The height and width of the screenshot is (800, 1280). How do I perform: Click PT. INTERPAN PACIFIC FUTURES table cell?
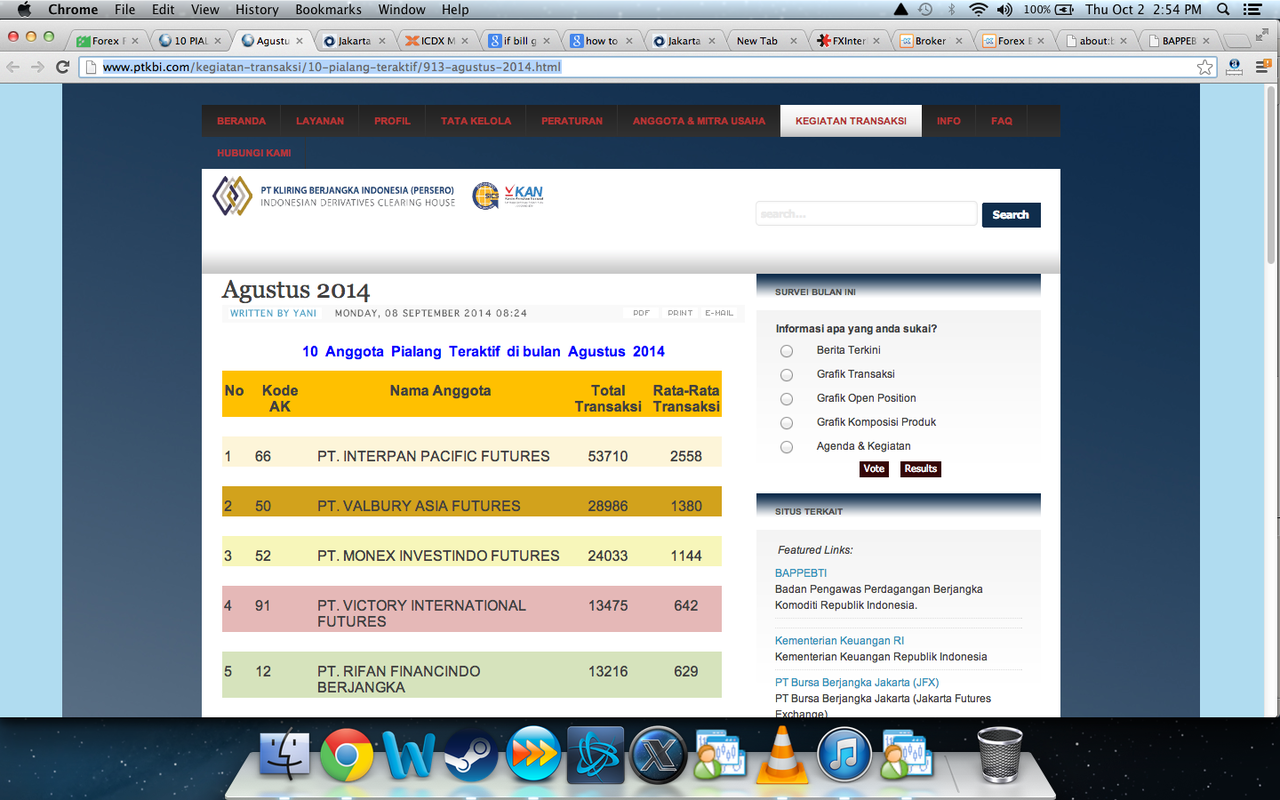(x=434, y=456)
